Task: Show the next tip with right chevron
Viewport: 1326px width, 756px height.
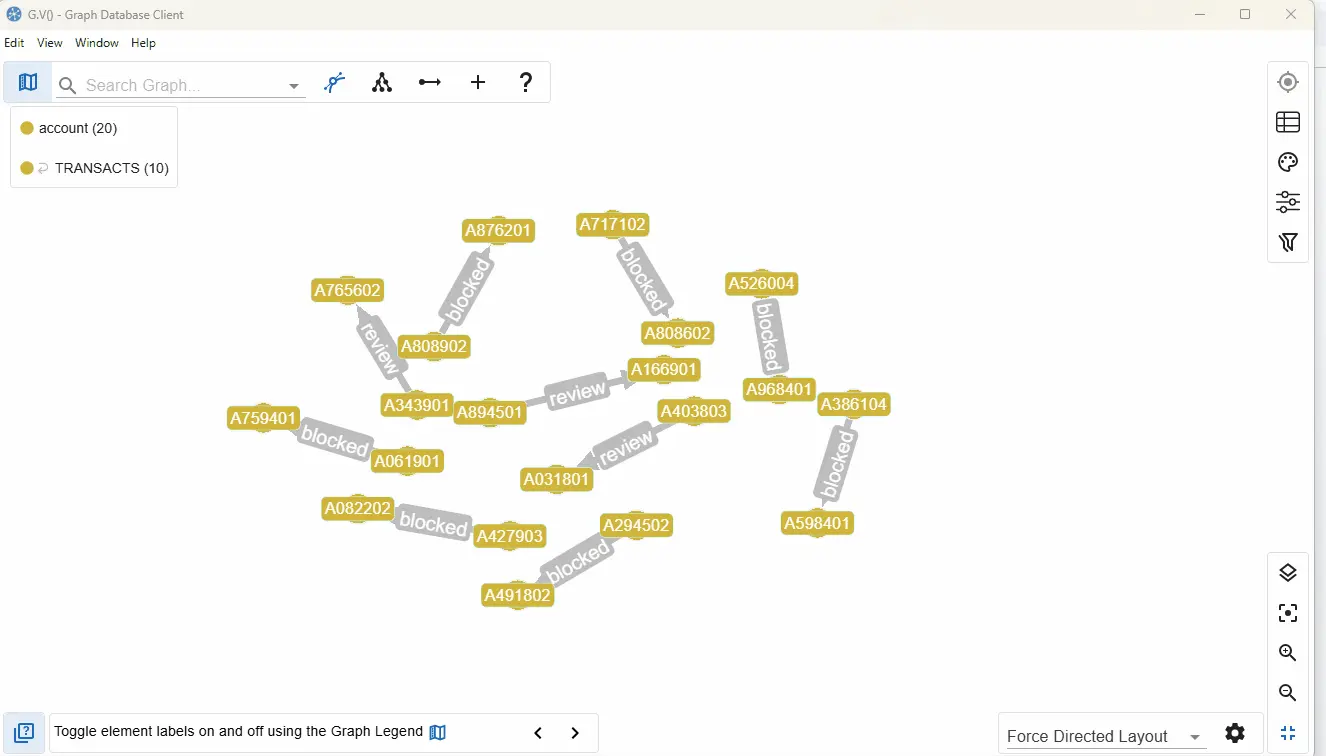Action: pos(575,732)
